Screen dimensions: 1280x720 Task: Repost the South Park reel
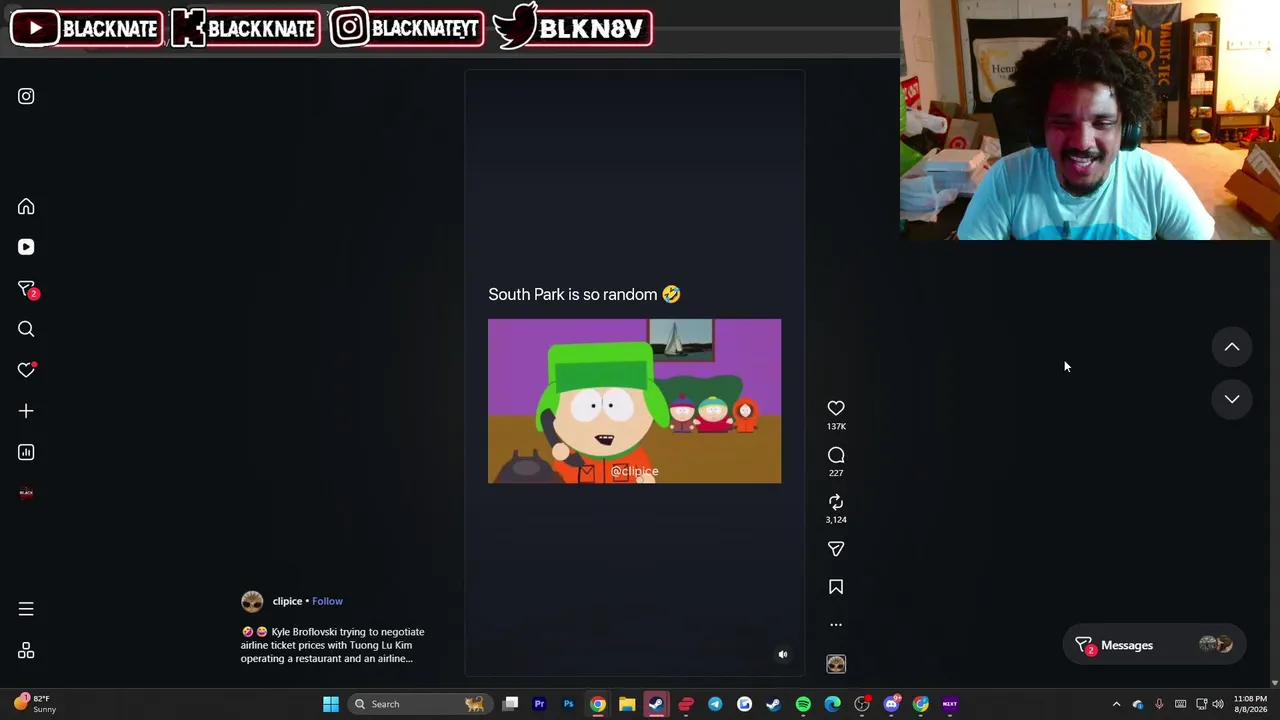(x=836, y=502)
